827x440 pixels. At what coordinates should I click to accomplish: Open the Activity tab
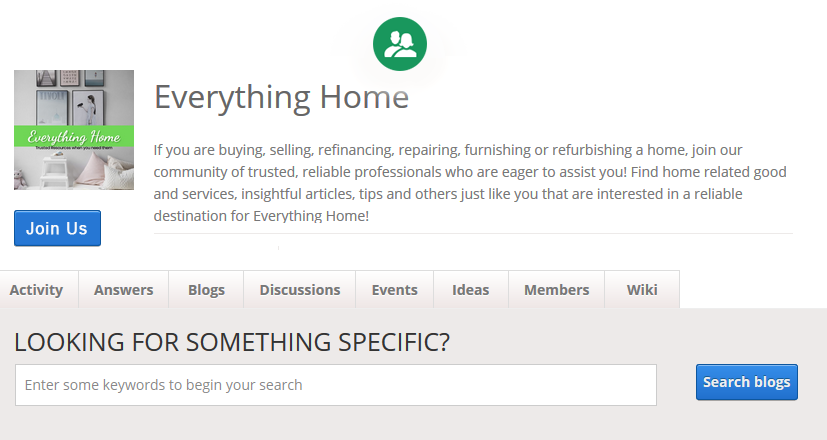pyautogui.click(x=36, y=290)
